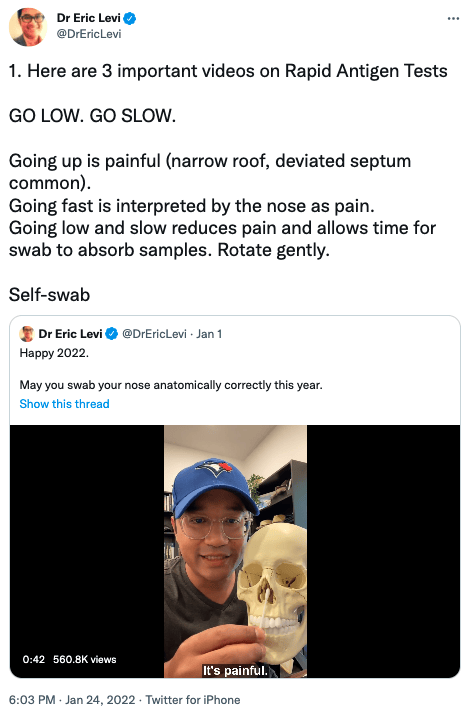Viewport: 469px width, 719px height.
Task: Open Dr Eric Levi display name in header
Action: tap(88, 18)
